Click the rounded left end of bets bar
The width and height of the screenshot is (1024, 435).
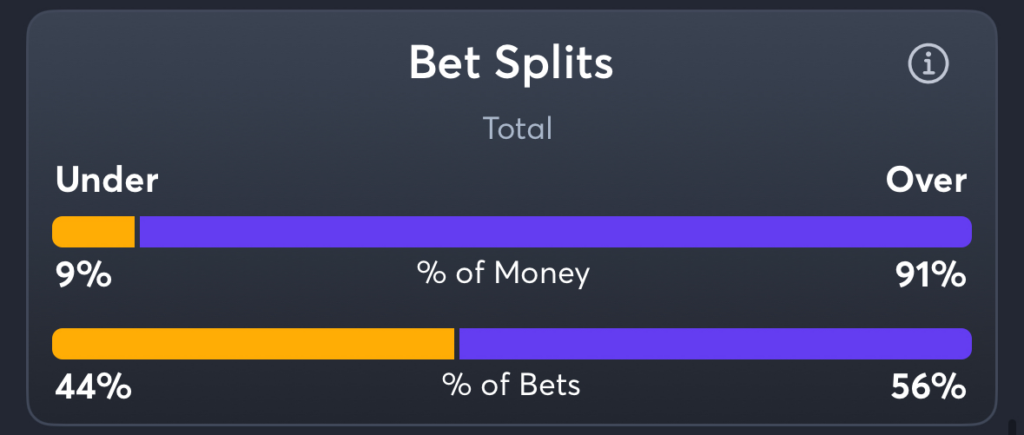pos(59,344)
